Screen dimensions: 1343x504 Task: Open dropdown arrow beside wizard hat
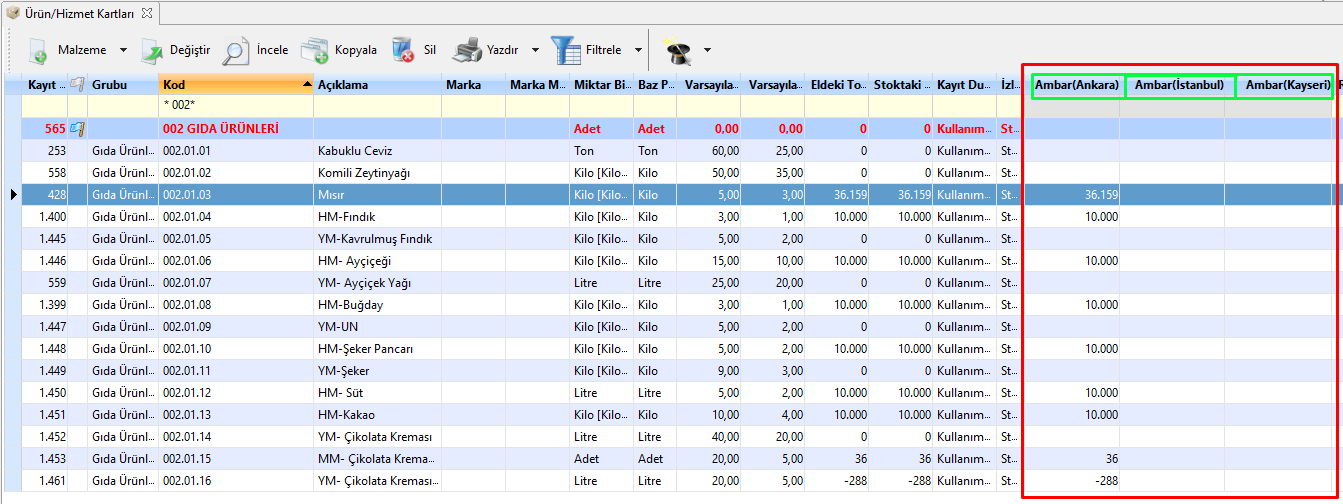click(x=707, y=50)
